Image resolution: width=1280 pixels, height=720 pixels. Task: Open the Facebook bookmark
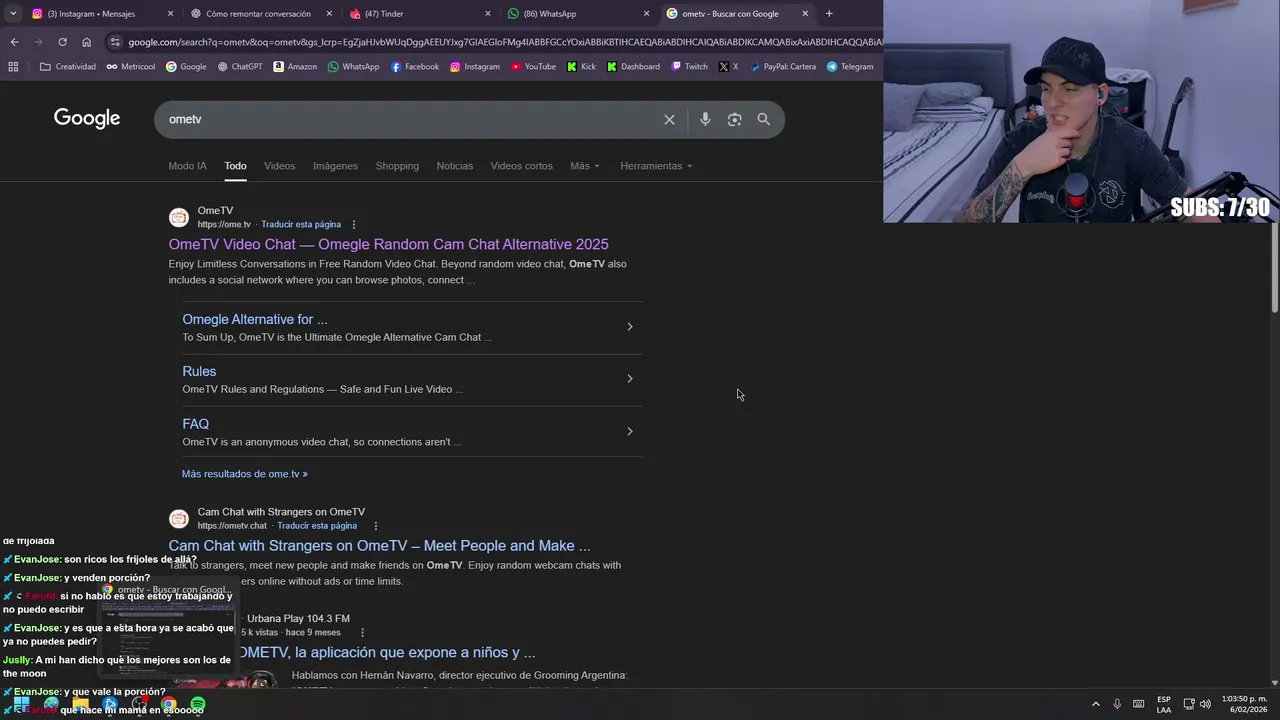click(x=415, y=67)
